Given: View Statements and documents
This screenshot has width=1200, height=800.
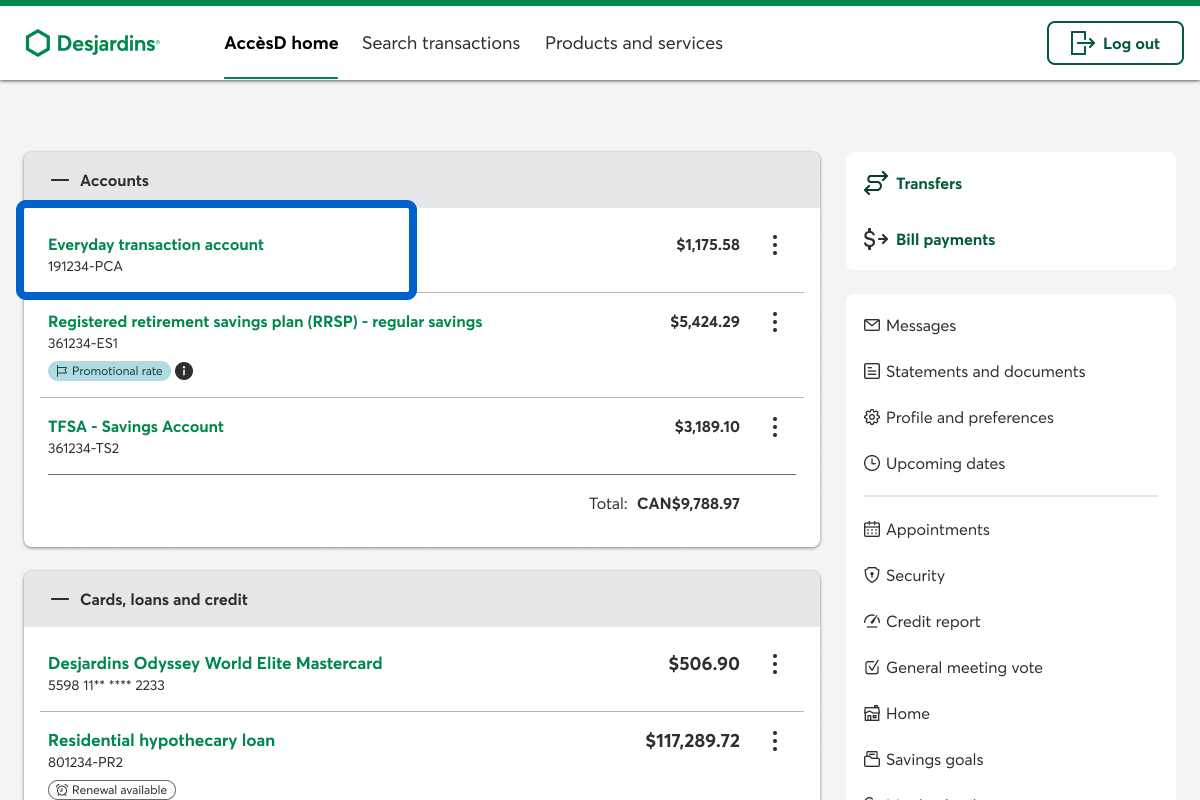Looking at the screenshot, I should pyautogui.click(x=985, y=372).
